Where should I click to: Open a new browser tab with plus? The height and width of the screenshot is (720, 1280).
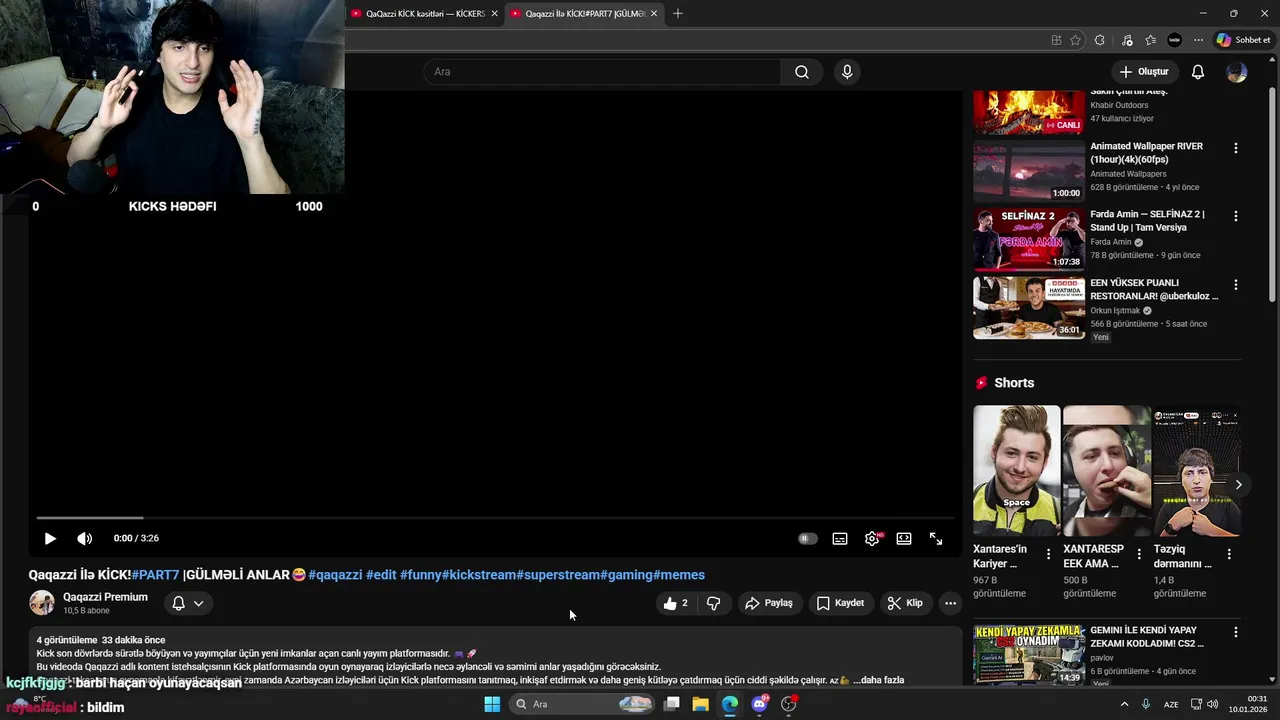point(678,14)
